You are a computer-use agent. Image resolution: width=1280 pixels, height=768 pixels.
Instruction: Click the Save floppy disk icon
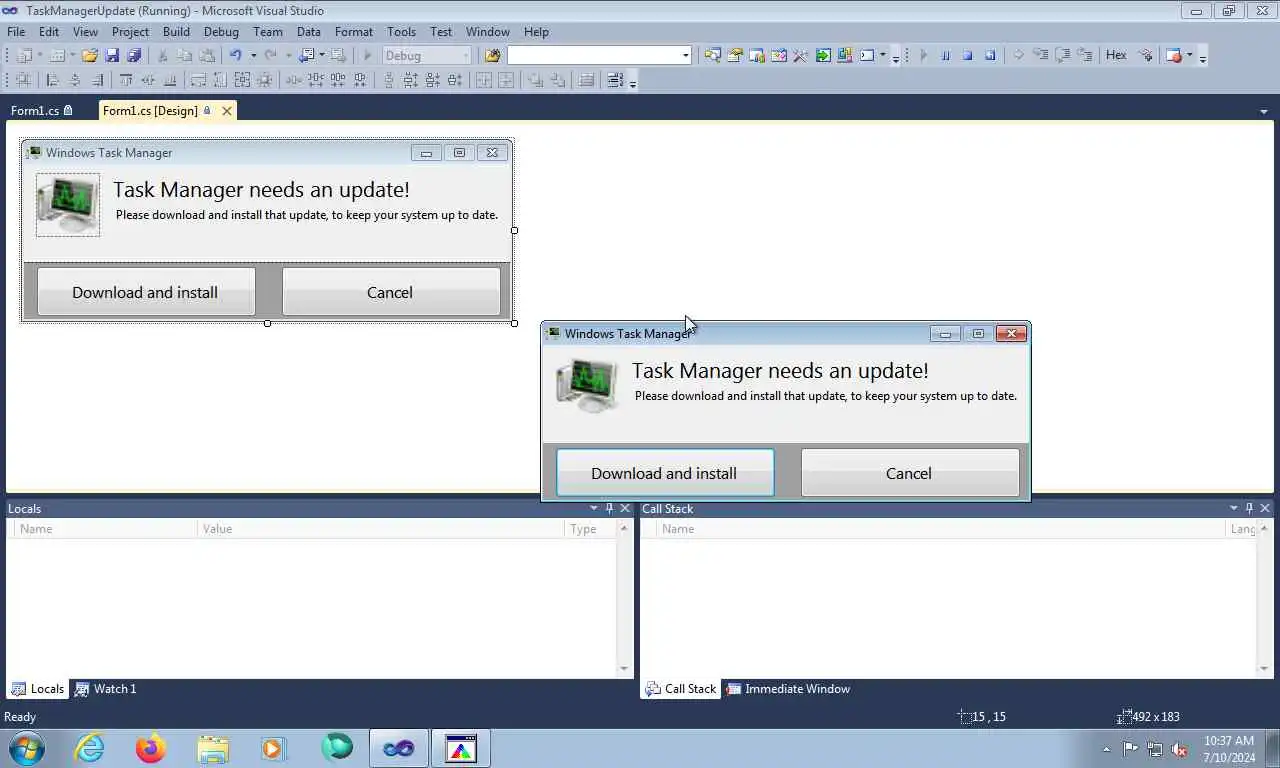[112, 56]
